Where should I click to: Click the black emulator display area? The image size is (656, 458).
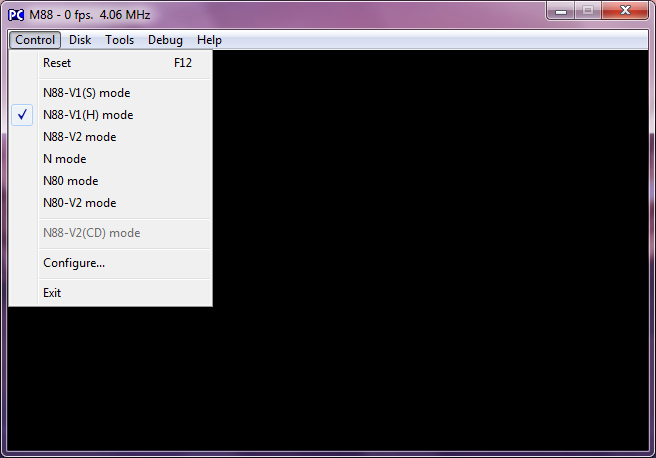click(430, 250)
